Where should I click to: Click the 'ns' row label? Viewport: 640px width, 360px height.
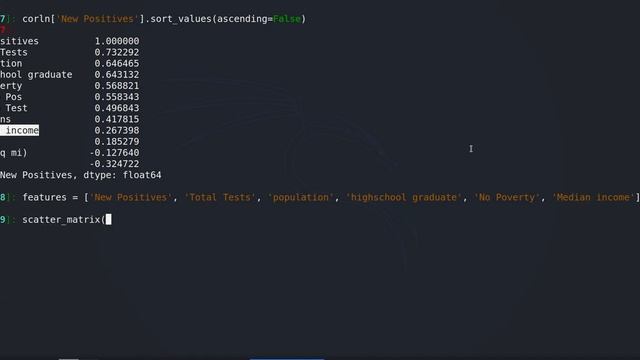click(5, 119)
